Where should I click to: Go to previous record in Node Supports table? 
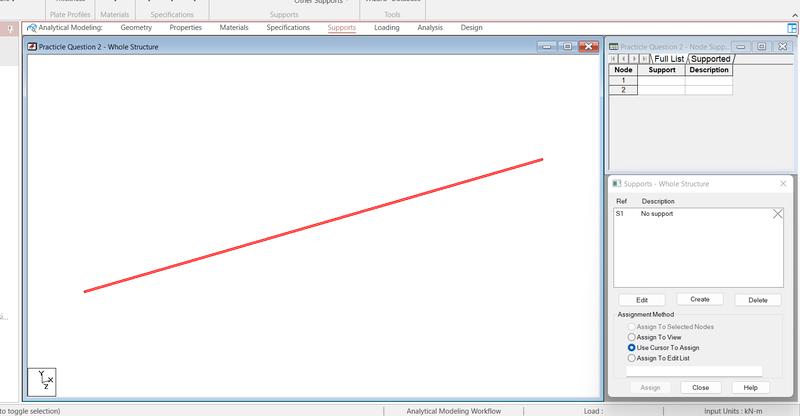[623, 59]
